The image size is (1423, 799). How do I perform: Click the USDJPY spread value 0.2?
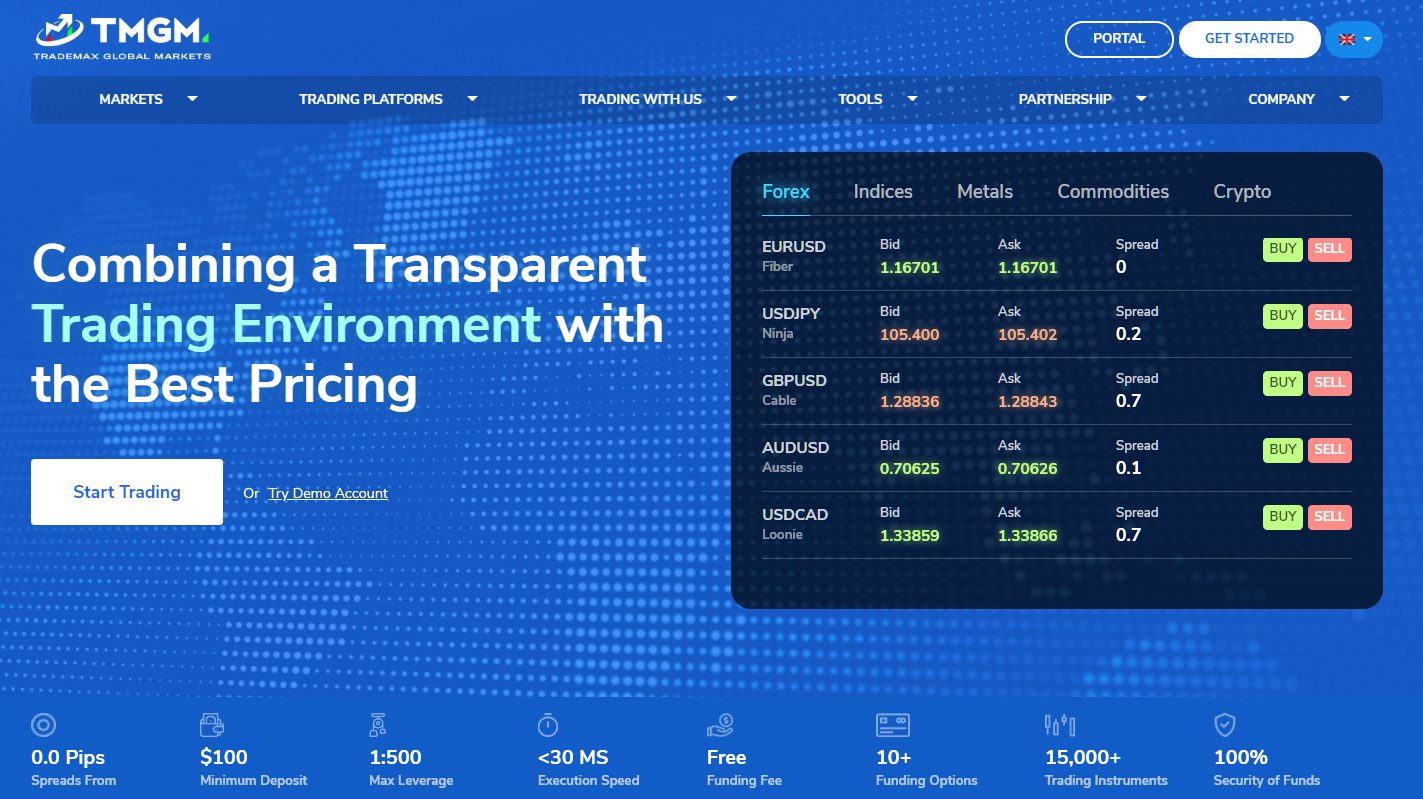tap(1128, 334)
